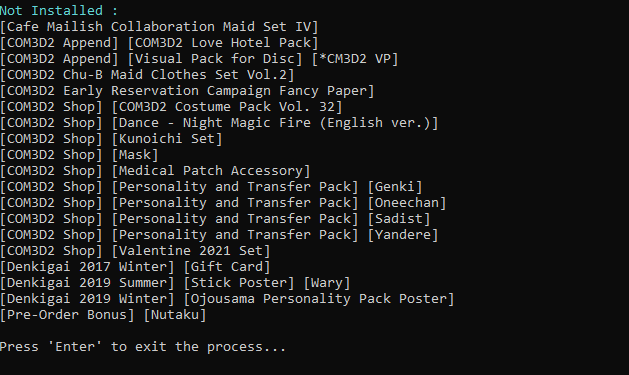Select the Dance - Night Magic Fire line
Viewport: 629px width, 375px height.
click(x=219, y=123)
